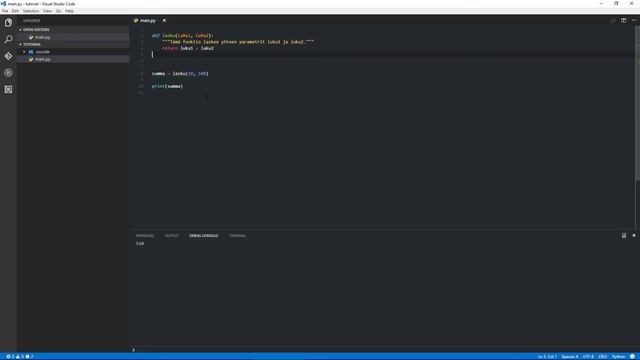Image resolution: width=640 pixels, height=360 pixels.
Task: Change the file encoding via UTF-8
Action: click(x=588, y=357)
